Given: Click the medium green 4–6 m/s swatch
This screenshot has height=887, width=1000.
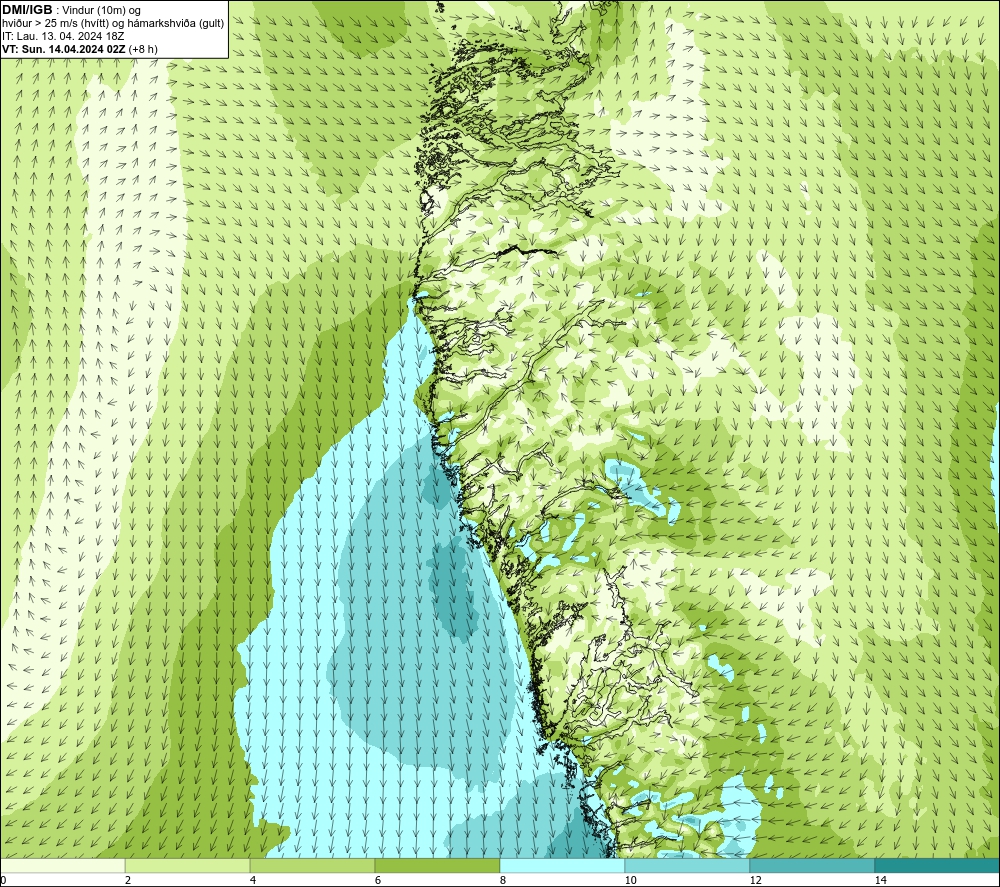Looking at the screenshot, I should point(312,865).
